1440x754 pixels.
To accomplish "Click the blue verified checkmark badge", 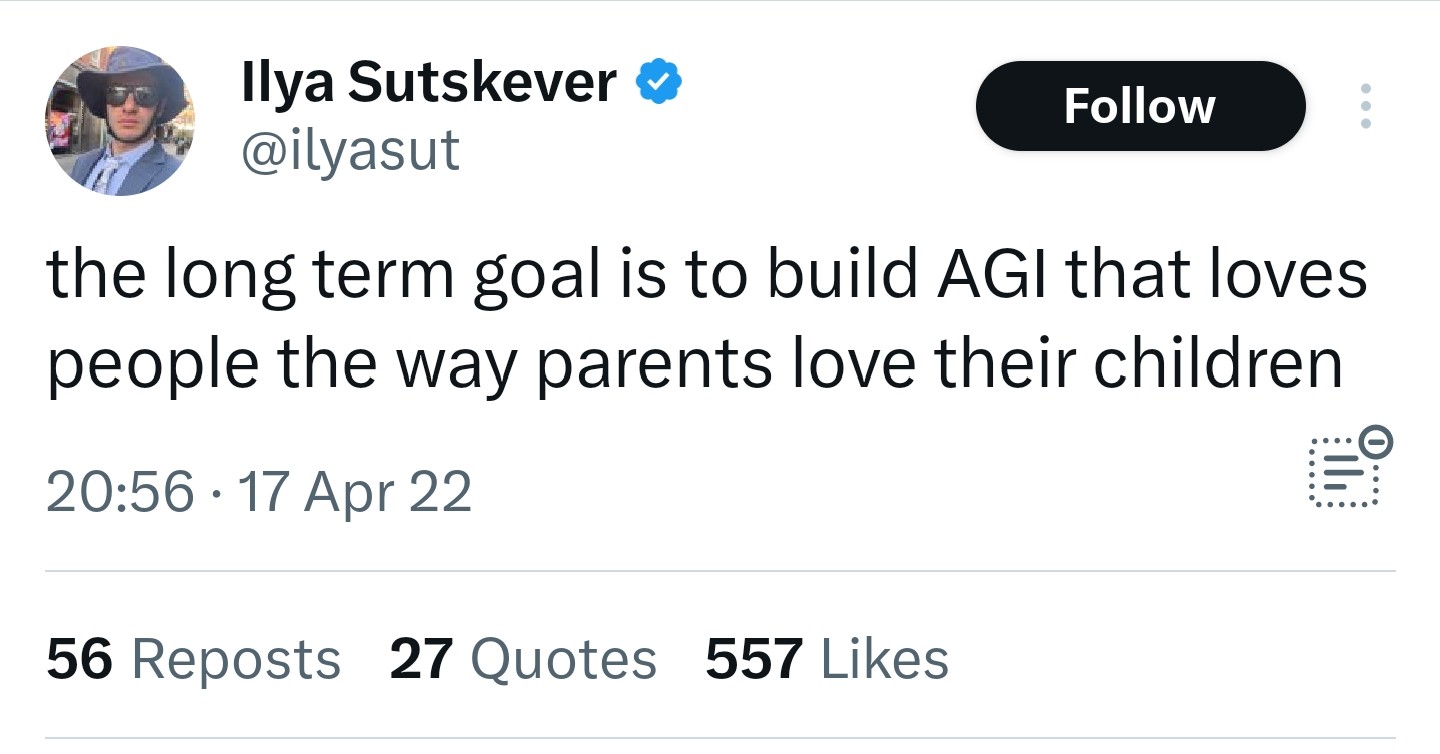I will 659,83.
